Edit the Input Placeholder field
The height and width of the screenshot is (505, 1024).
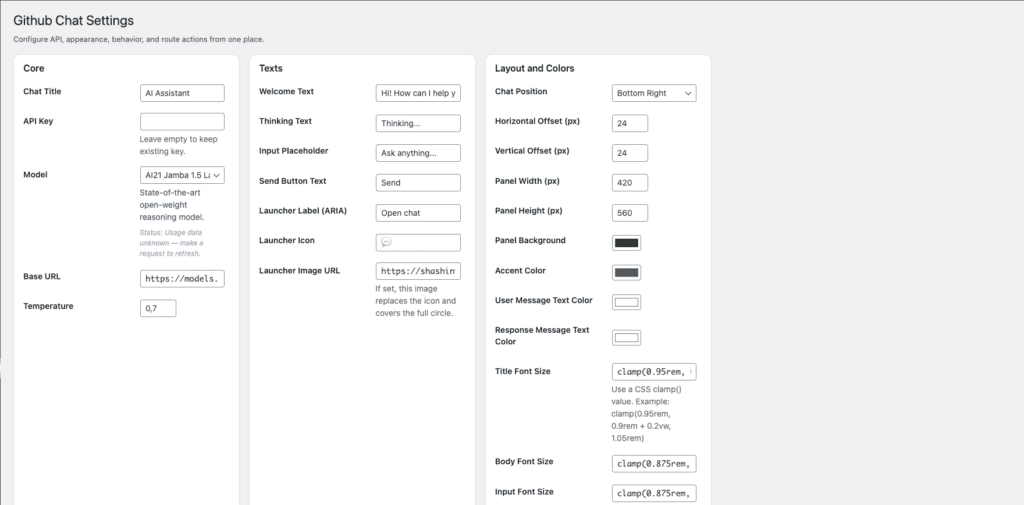(x=418, y=153)
